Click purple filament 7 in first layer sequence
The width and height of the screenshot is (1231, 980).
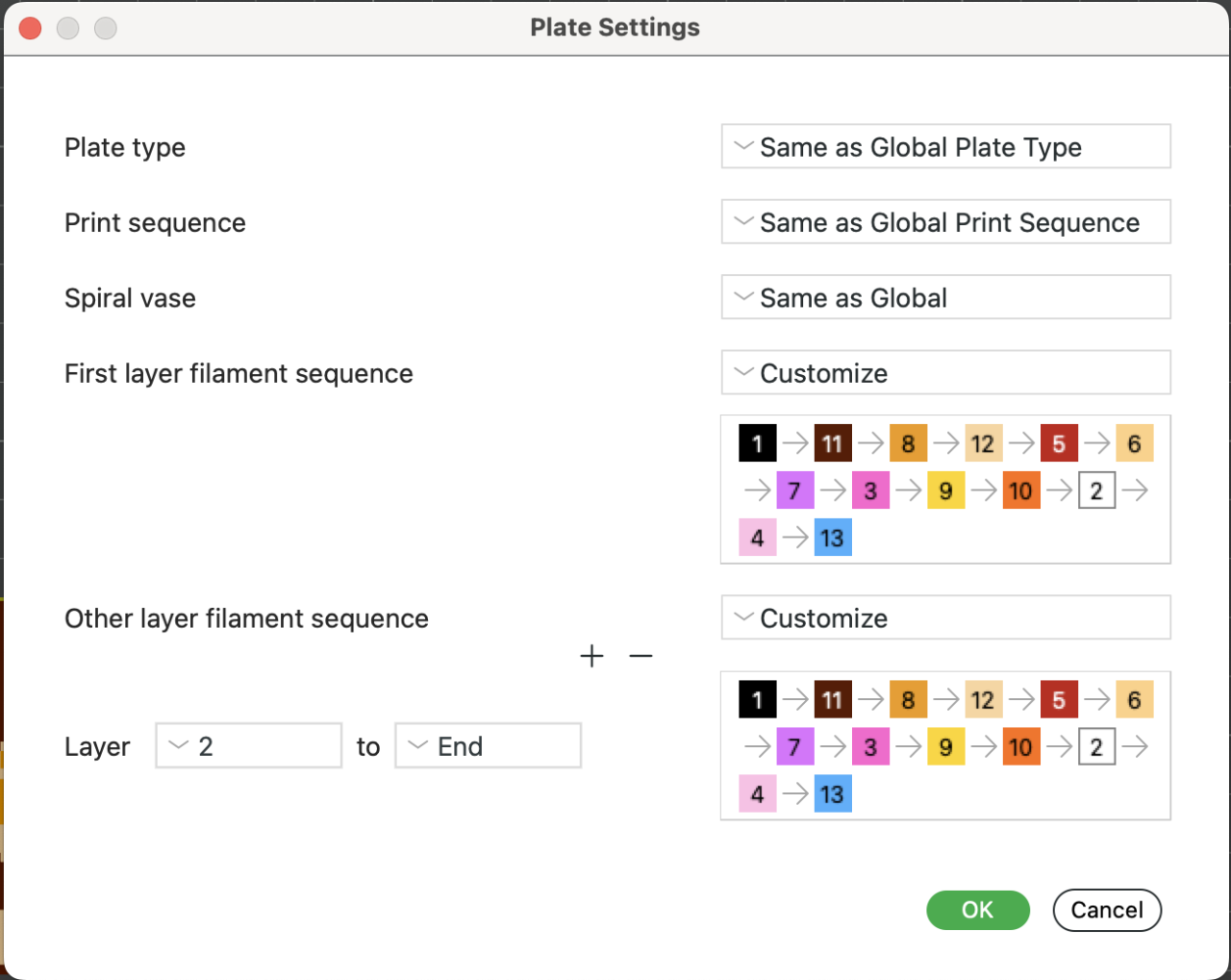coord(794,490)
